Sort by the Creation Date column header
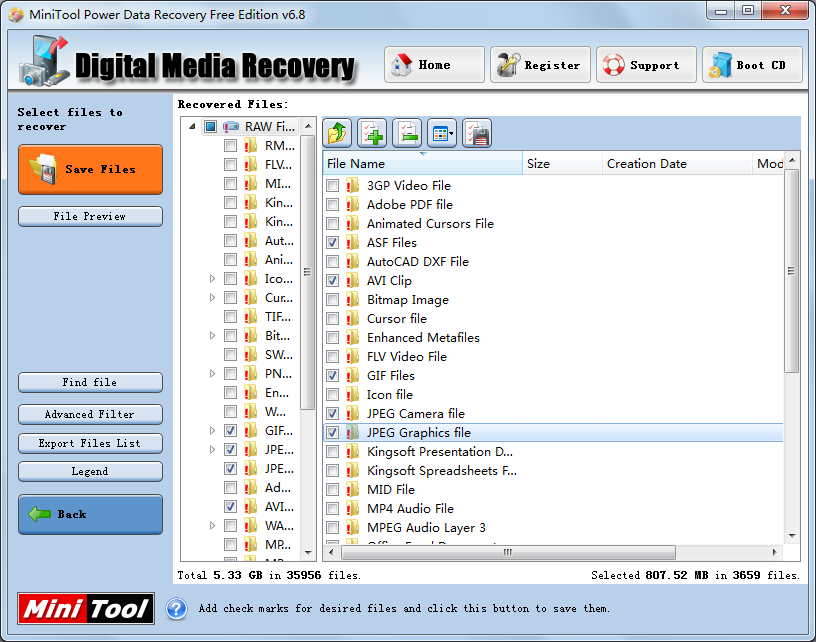The width and height of the screenshot is (816, 642). point(677,163)
